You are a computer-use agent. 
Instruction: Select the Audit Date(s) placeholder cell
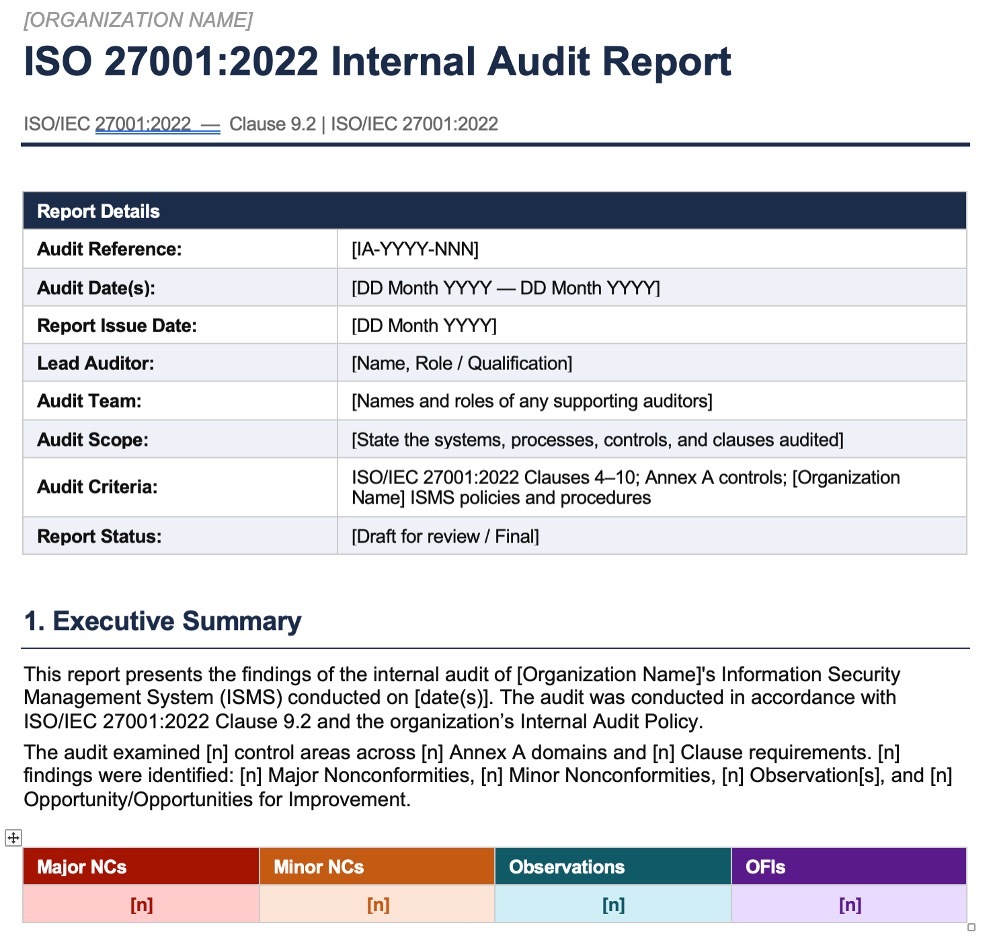(x=652, y=288)
